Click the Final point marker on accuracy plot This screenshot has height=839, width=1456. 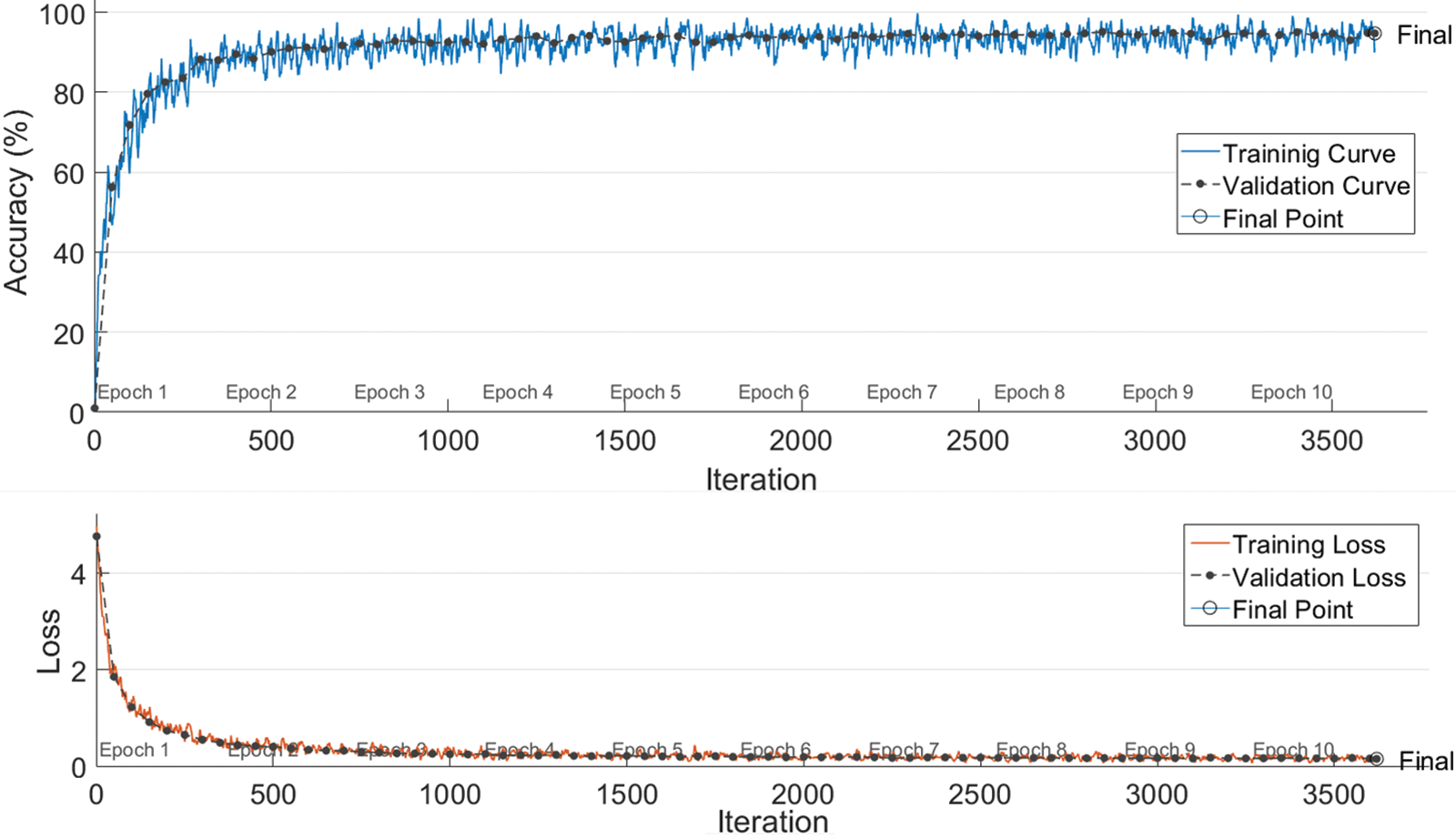(1374, 34)
